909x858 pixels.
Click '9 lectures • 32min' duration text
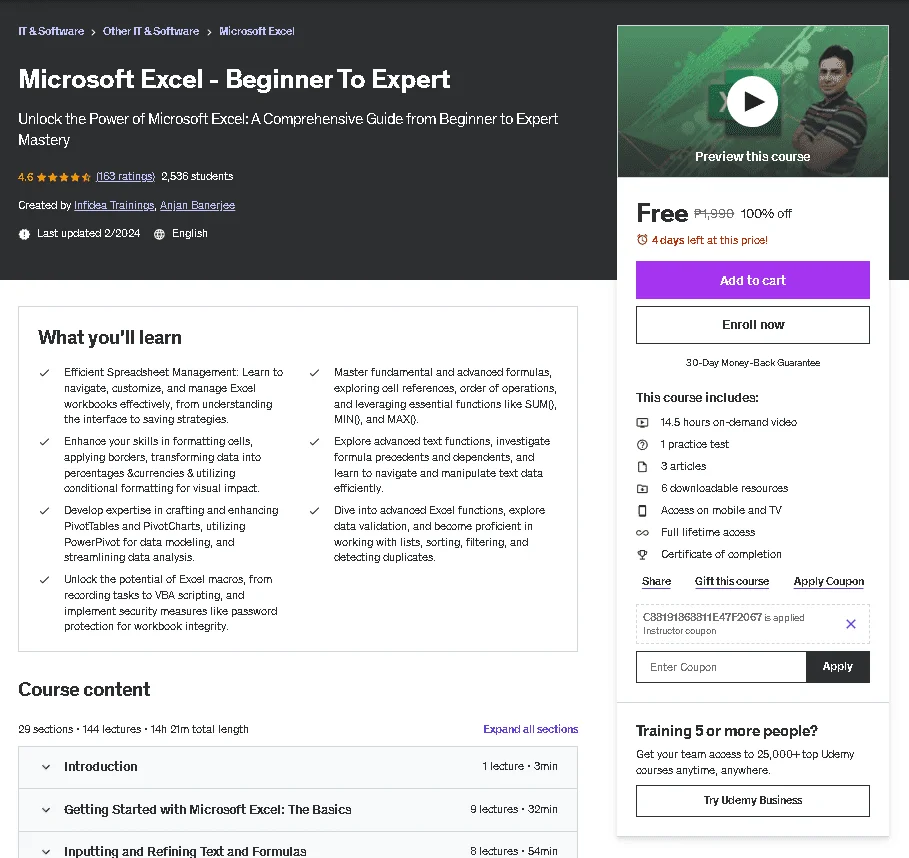click(514, 809)
